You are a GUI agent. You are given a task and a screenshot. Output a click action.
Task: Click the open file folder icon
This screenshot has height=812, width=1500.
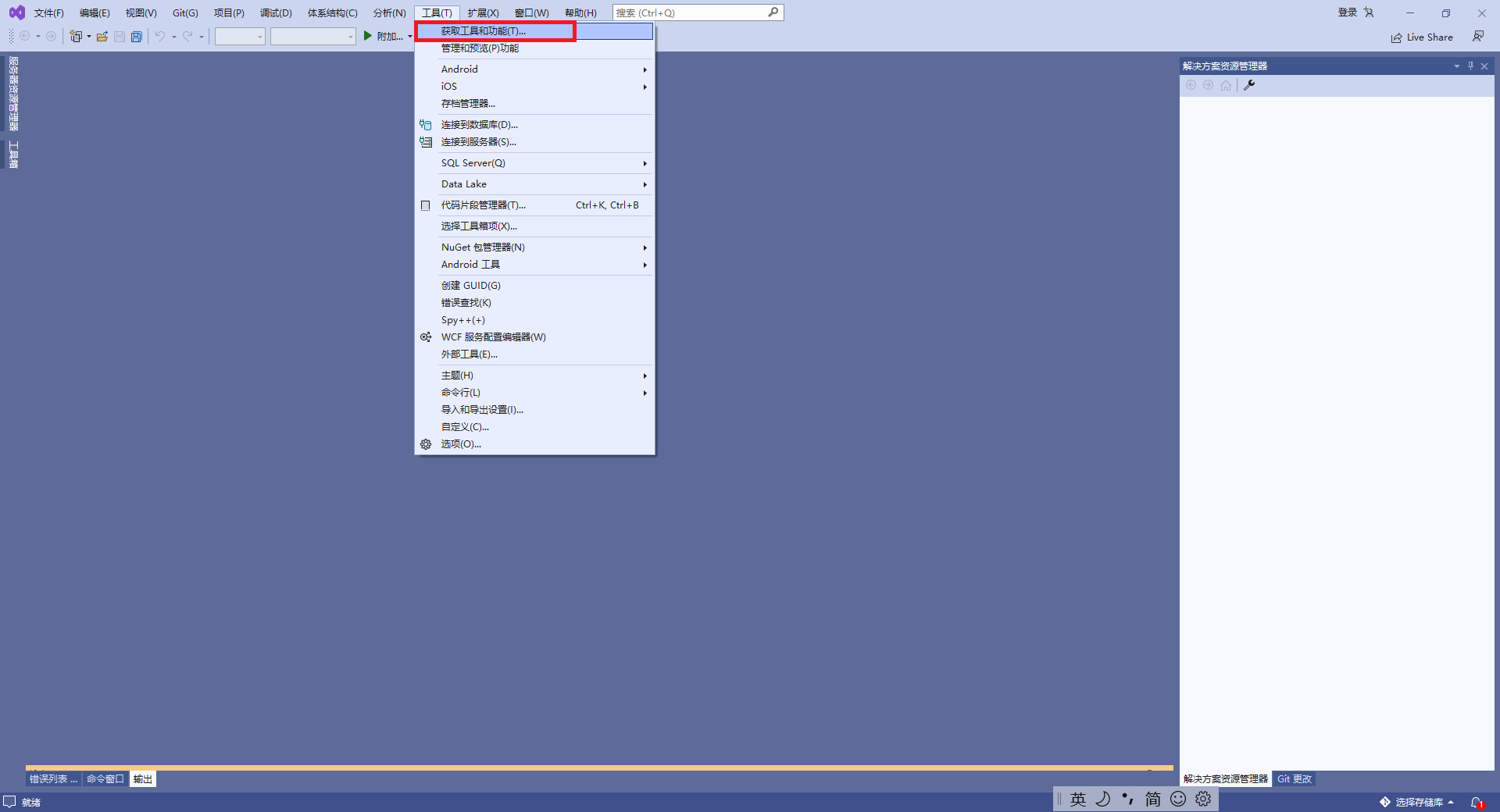102,37
